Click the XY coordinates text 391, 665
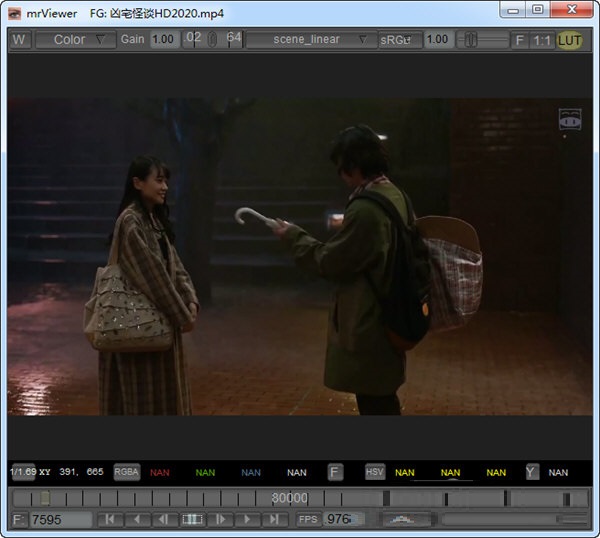600x538 pixels. coord(81,472)
